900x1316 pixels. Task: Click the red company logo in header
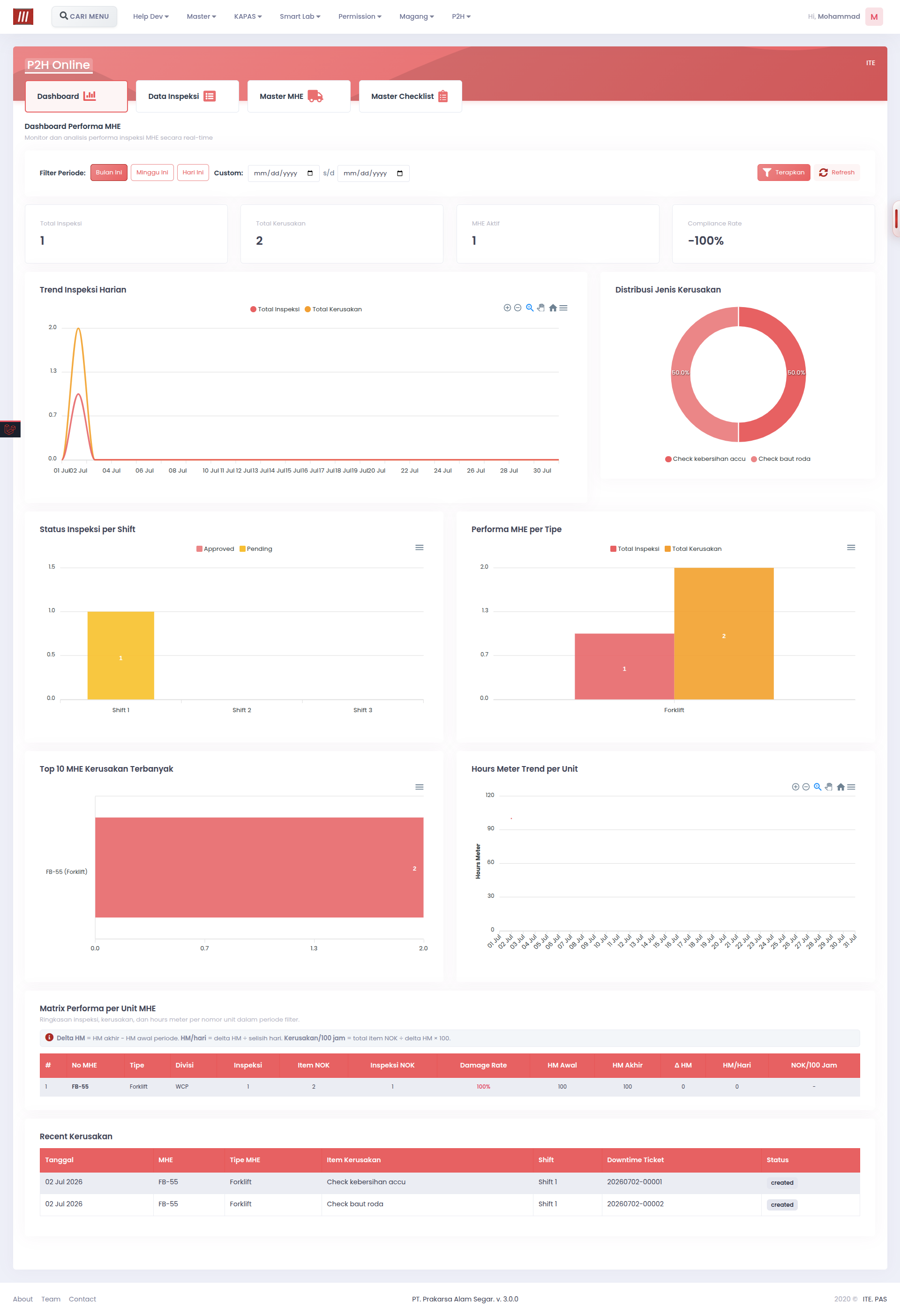(23, 16)
